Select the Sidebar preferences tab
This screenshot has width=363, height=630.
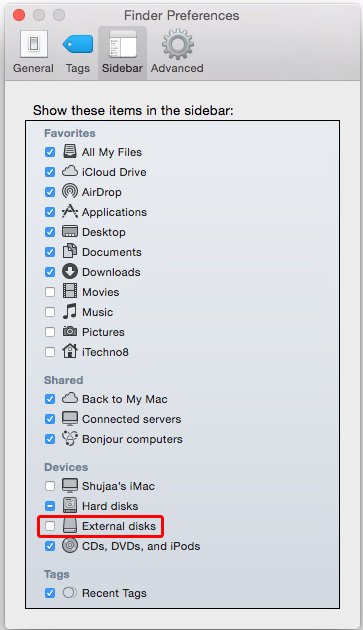[x=122, y=53]
